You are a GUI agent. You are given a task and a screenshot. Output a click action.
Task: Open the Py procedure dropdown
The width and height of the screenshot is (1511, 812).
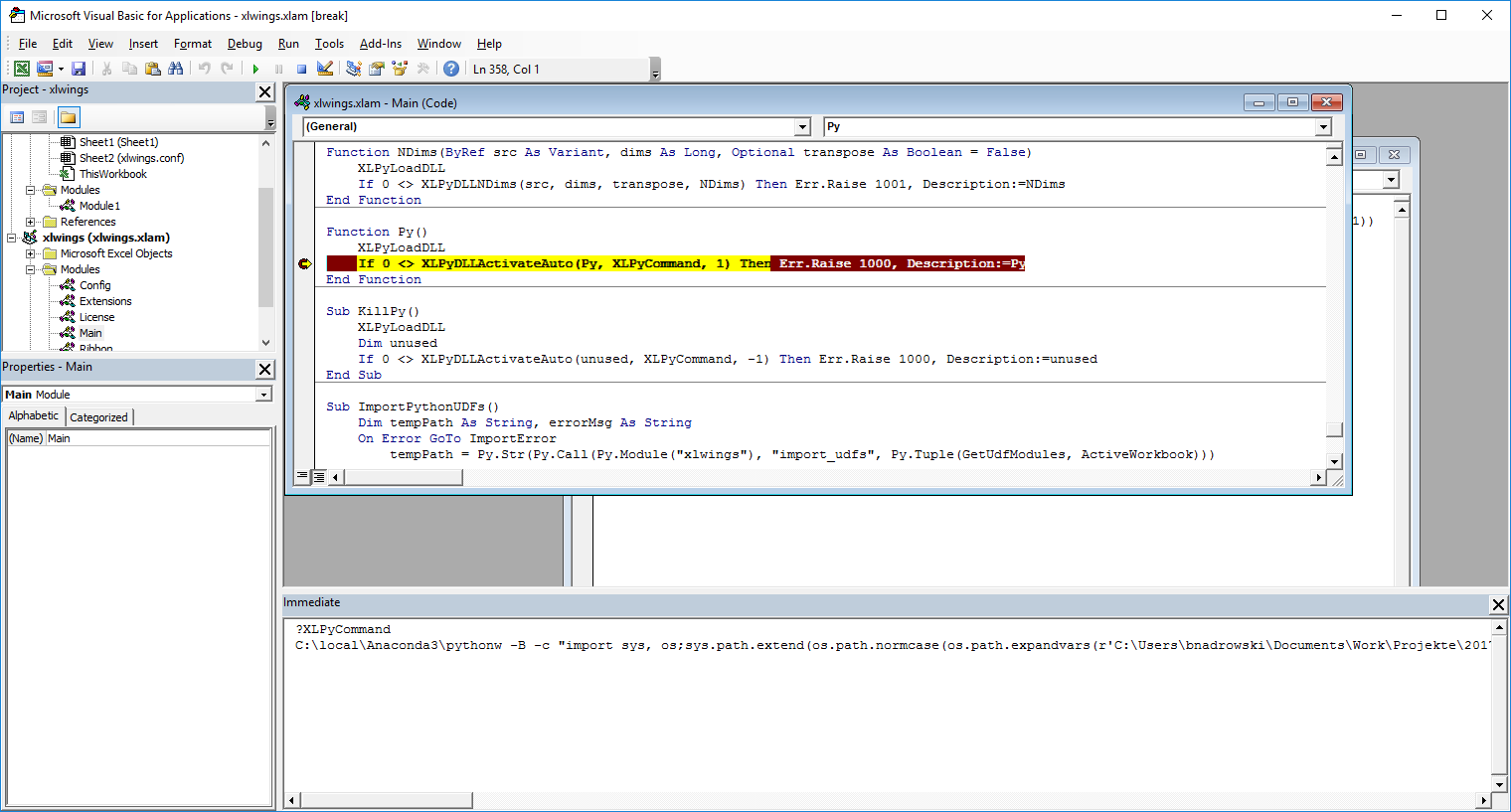tap(1323, 126)
